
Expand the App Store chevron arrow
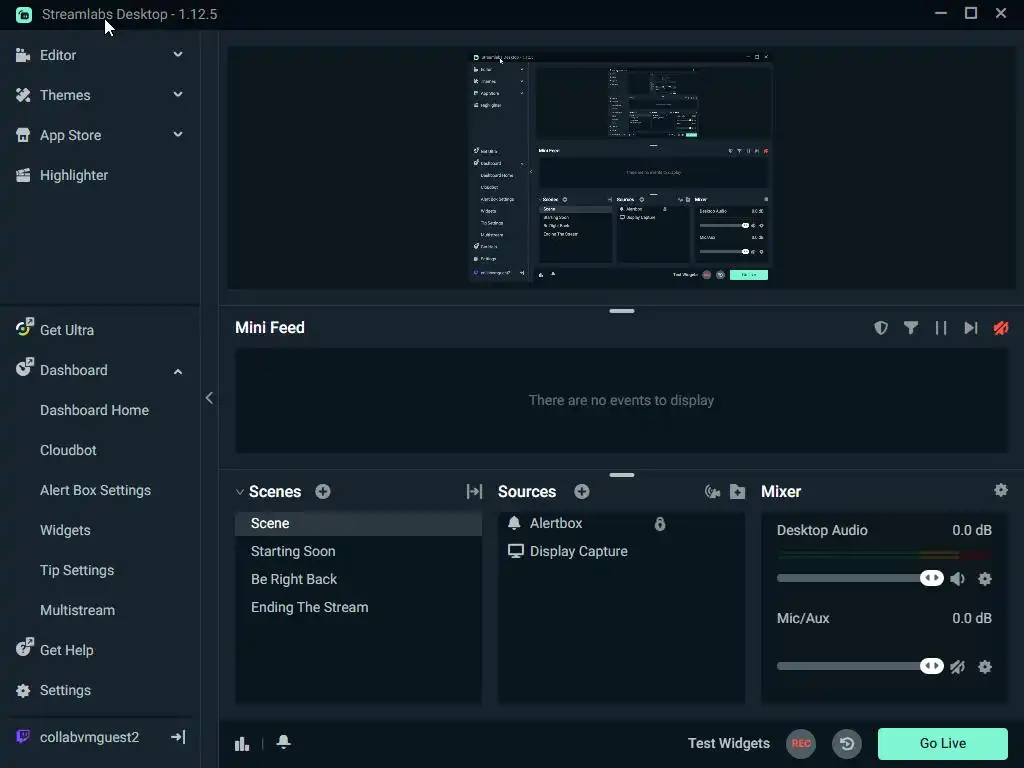(x=178, y=135)
